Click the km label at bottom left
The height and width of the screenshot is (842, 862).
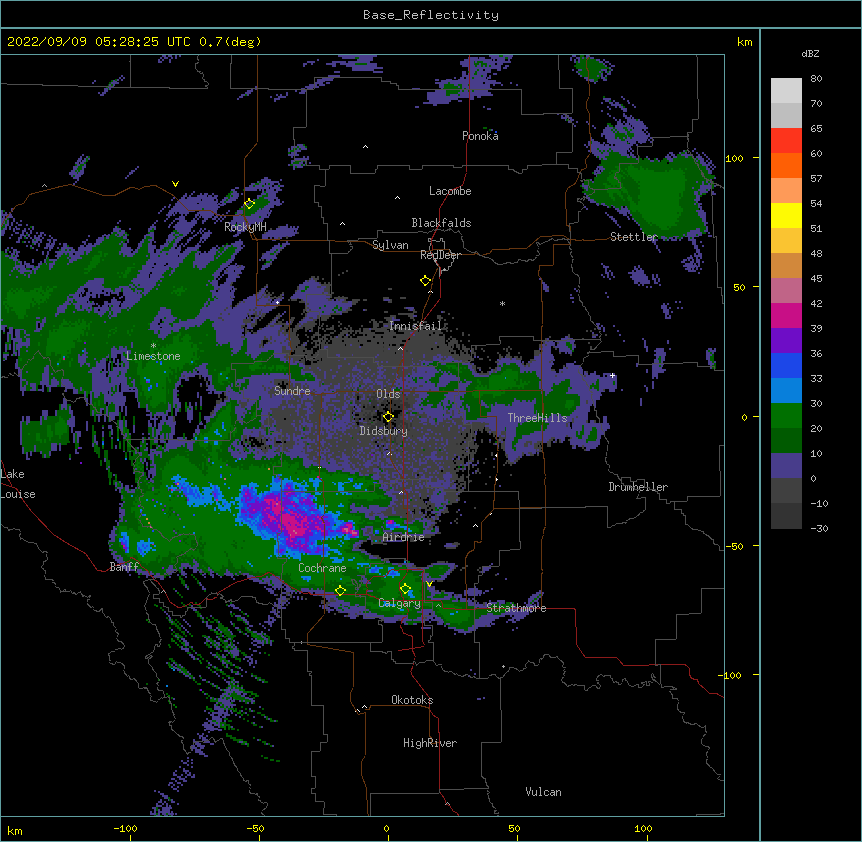(x=15, y=830)
